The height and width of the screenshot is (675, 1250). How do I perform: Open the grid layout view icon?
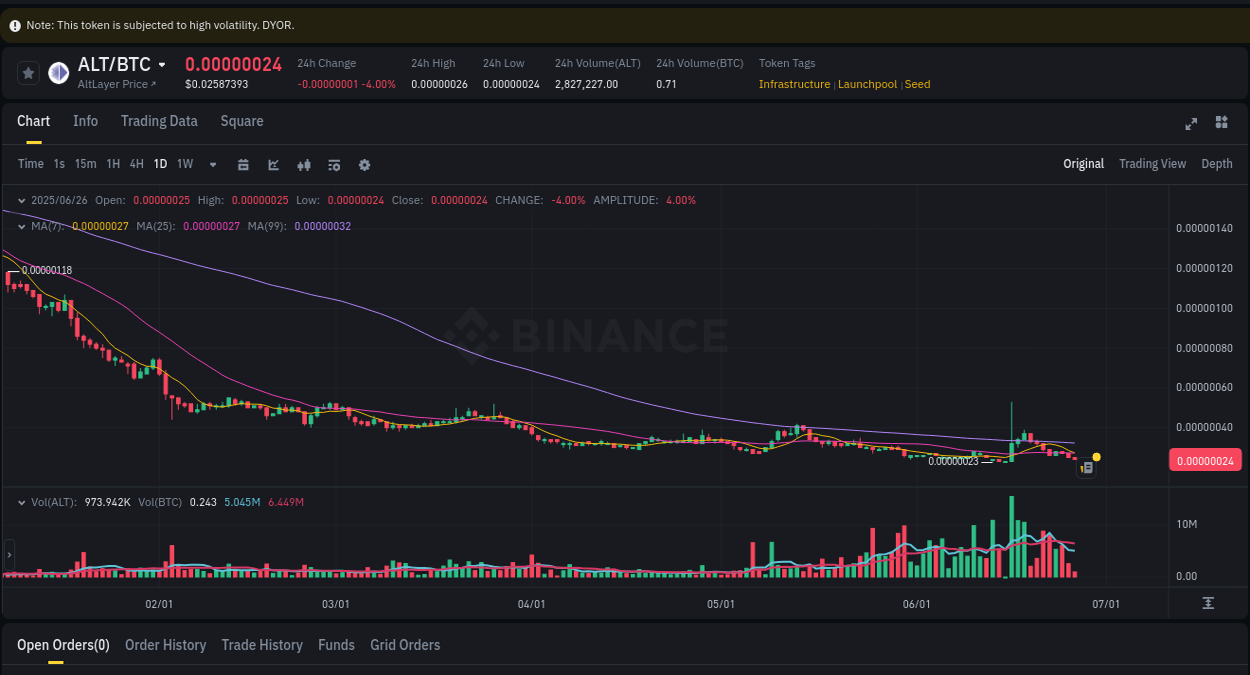click(1221, 124)
